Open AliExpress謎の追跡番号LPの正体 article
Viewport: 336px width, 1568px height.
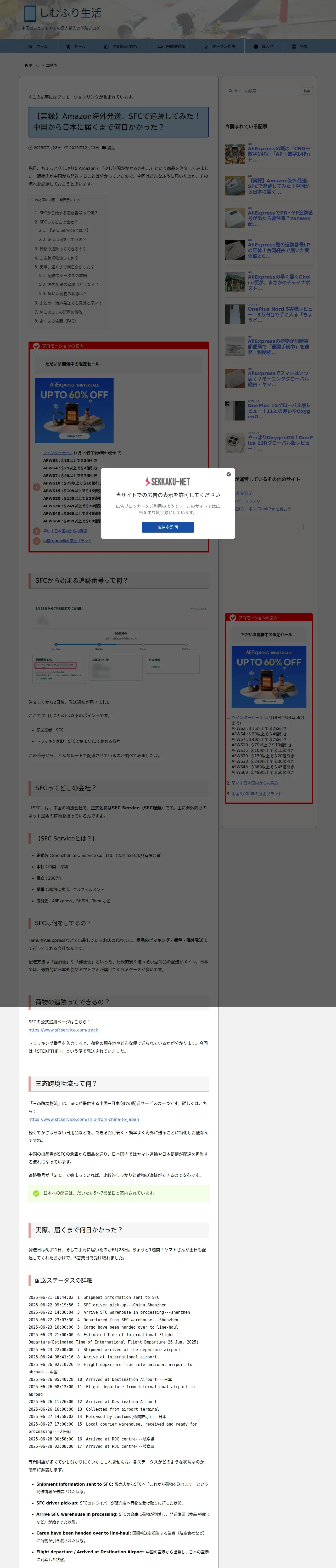(x=279, y=250)
